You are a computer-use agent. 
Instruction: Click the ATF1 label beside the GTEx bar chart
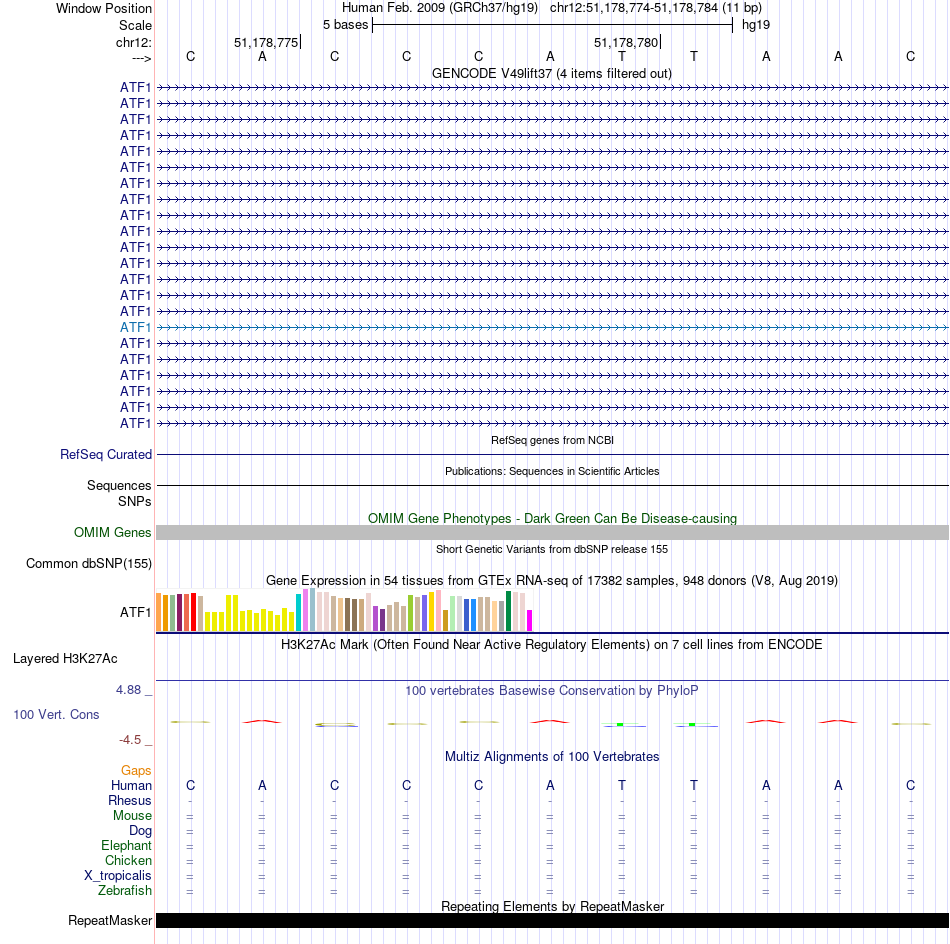coord(135,612)
